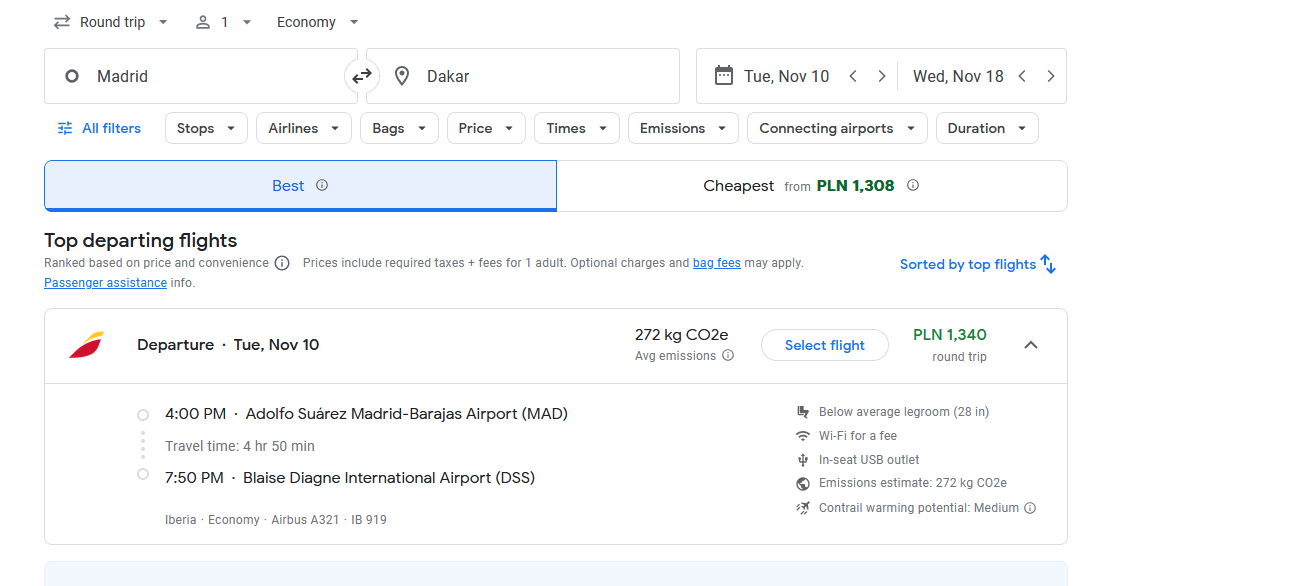This screenshot has width=1299, height=586.
Task: Click Contrail warming potential info icon
Action: click(x=1030, y=508)
